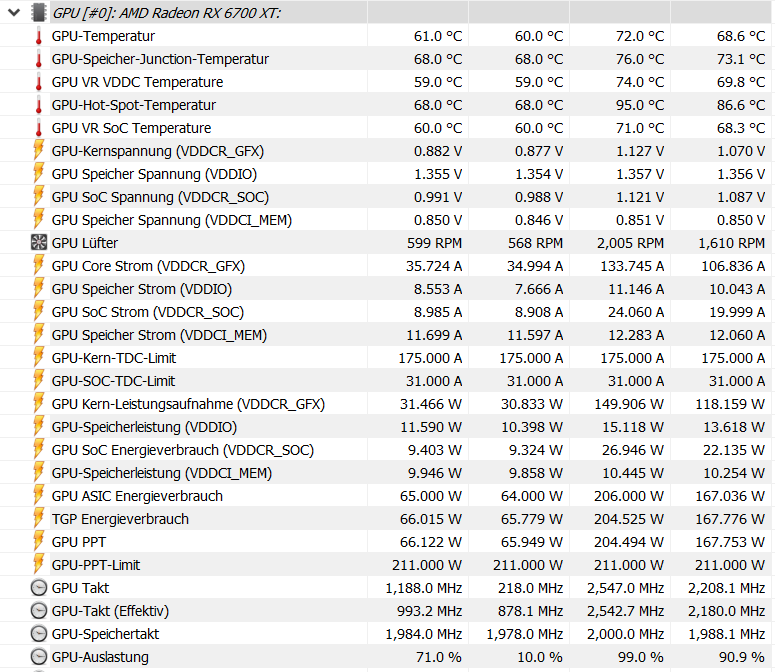Click the 133.745 A core current value
Viewport: 775px width, 672px height.
tap(632, 266)
